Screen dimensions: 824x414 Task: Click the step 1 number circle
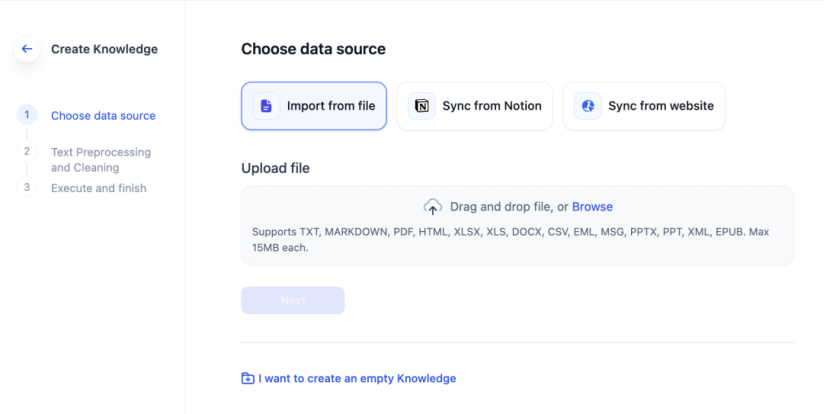[x=27, y=115]
